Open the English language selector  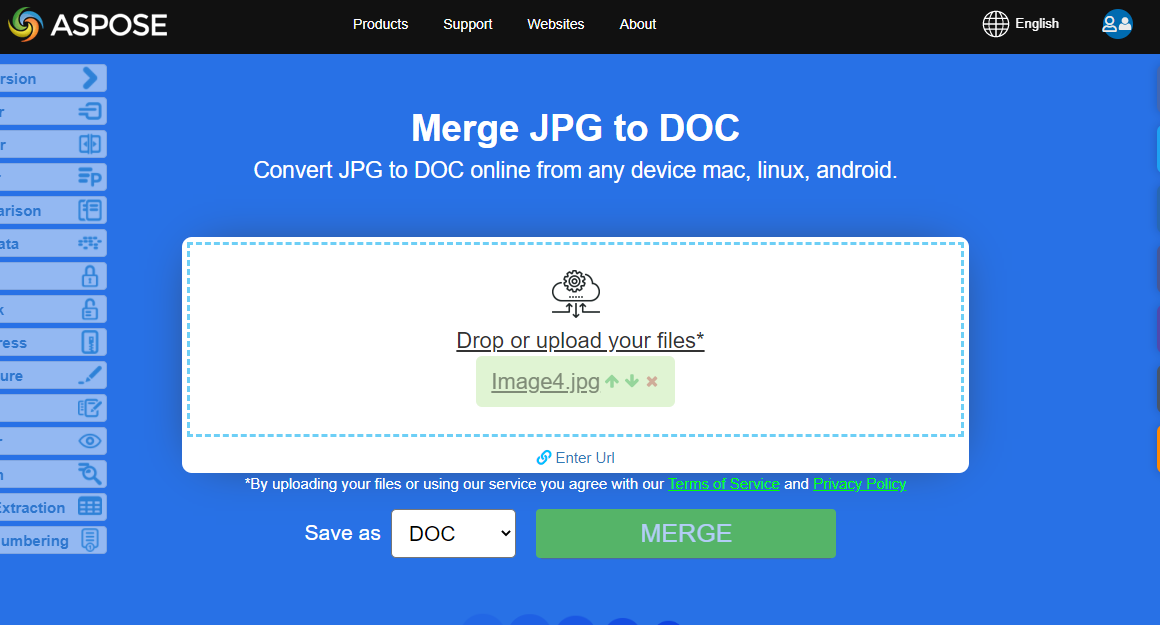(x=1021, y=23)
